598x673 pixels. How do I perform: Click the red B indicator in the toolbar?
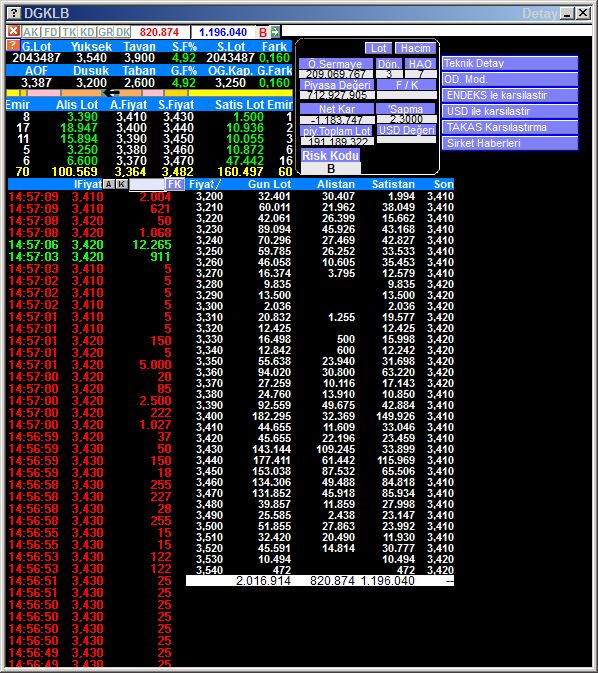coord(263,32)
